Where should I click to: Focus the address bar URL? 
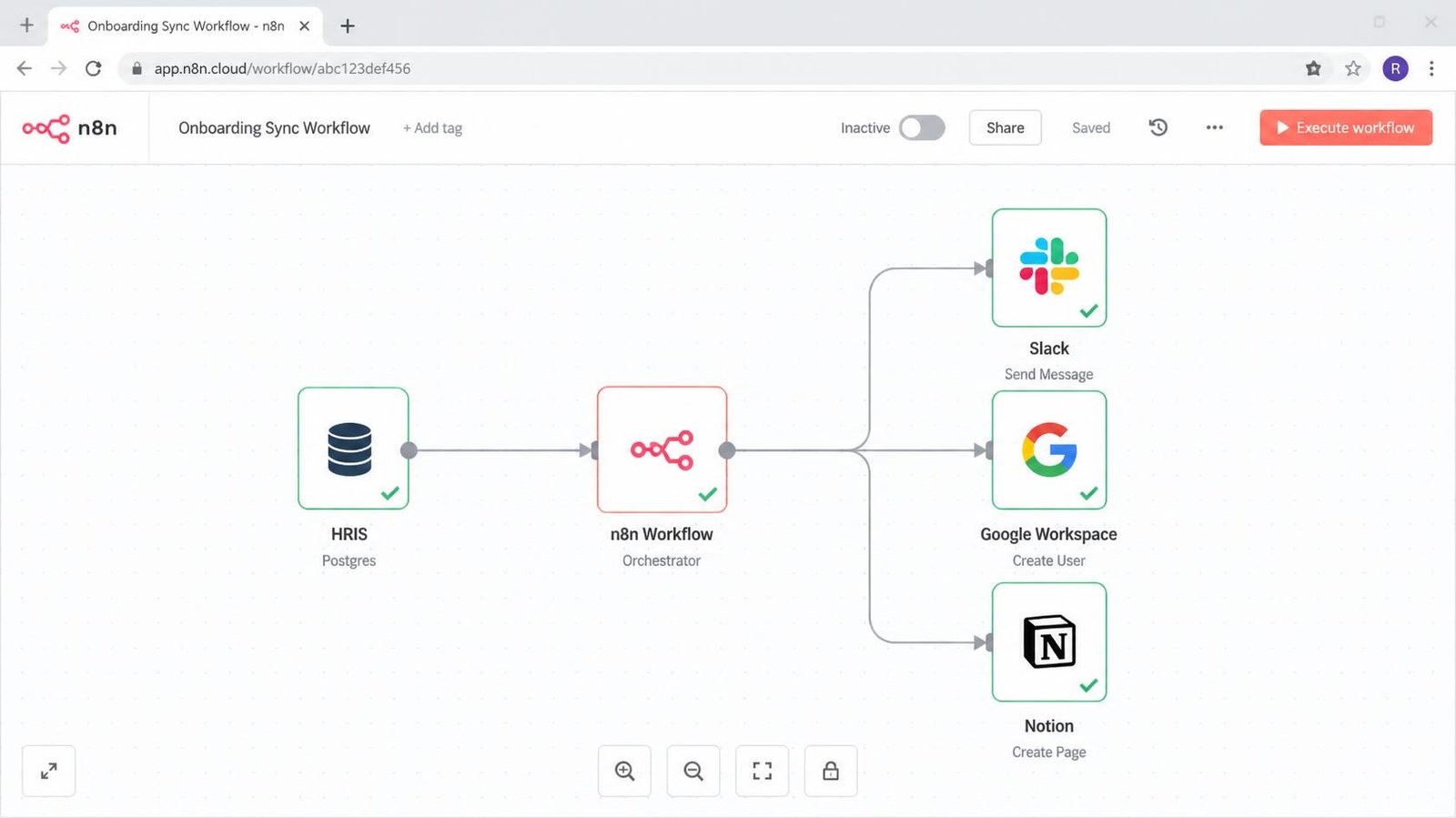click(x=282, y=68)
